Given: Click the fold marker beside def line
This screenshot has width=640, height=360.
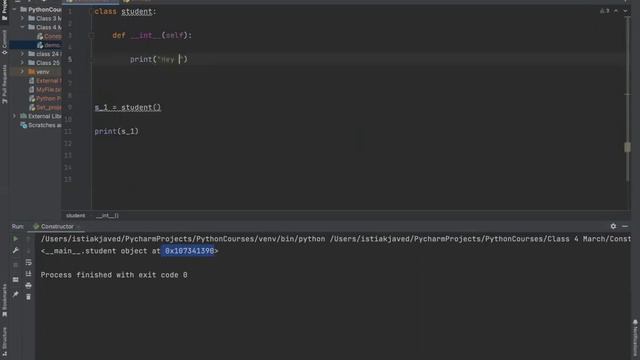Looking at the screenshot, I should pyautogui.click(x=92, y=36).
